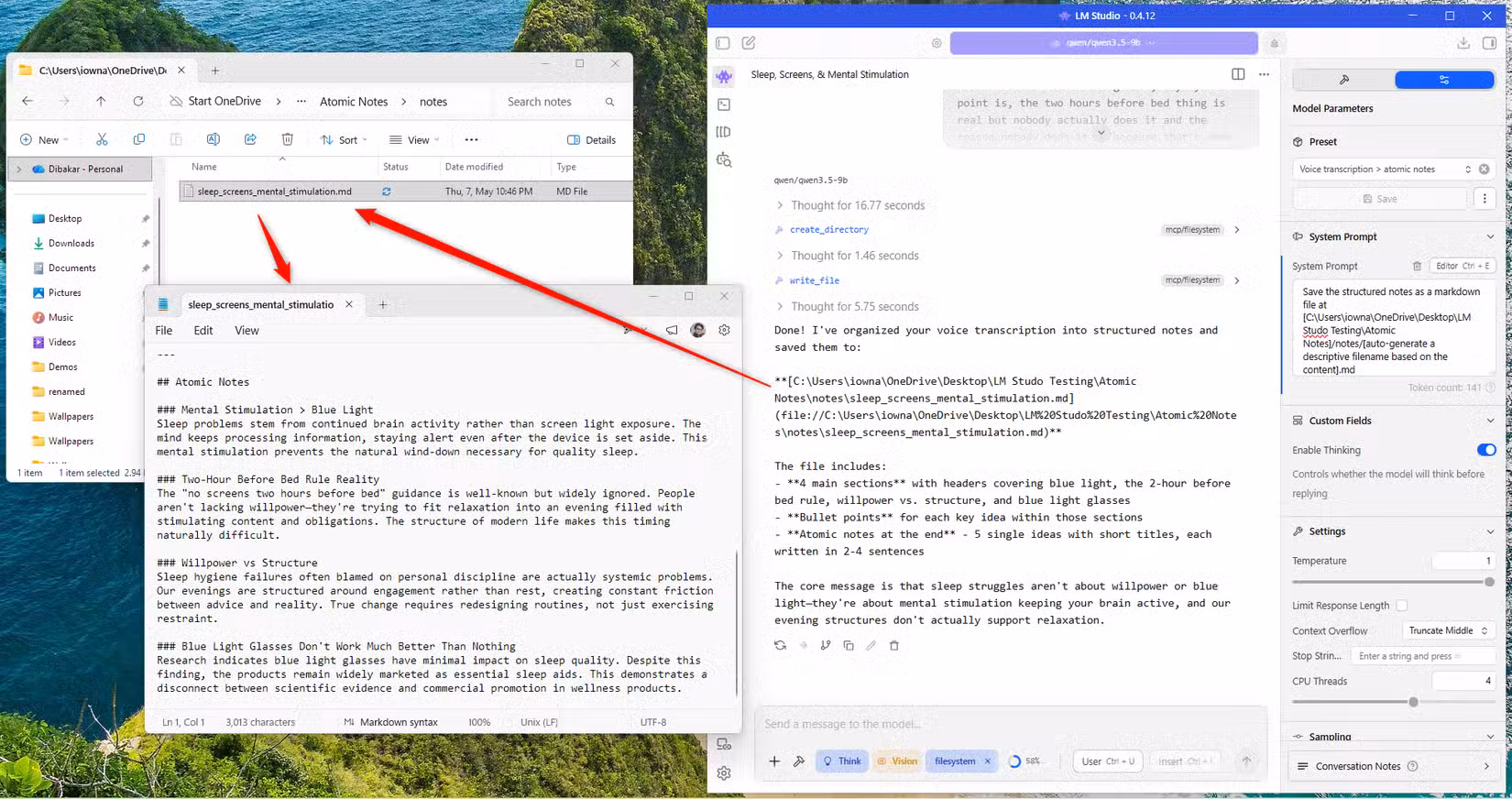The image size is (1512, 799).
Task: Open the Context Overflow Truncate Middle dropdown
Action: [x=1448, y=630]
